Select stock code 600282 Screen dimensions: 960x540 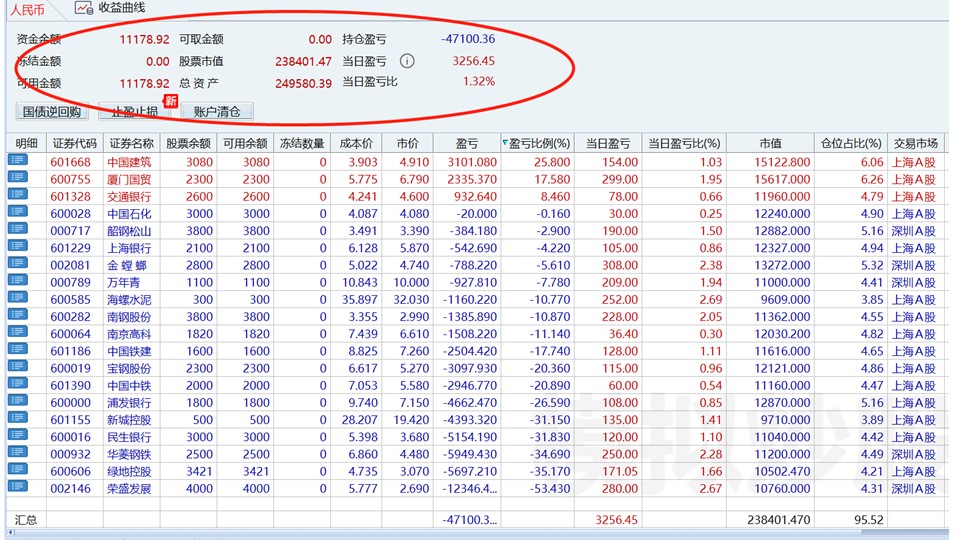[x=70, y=317]
